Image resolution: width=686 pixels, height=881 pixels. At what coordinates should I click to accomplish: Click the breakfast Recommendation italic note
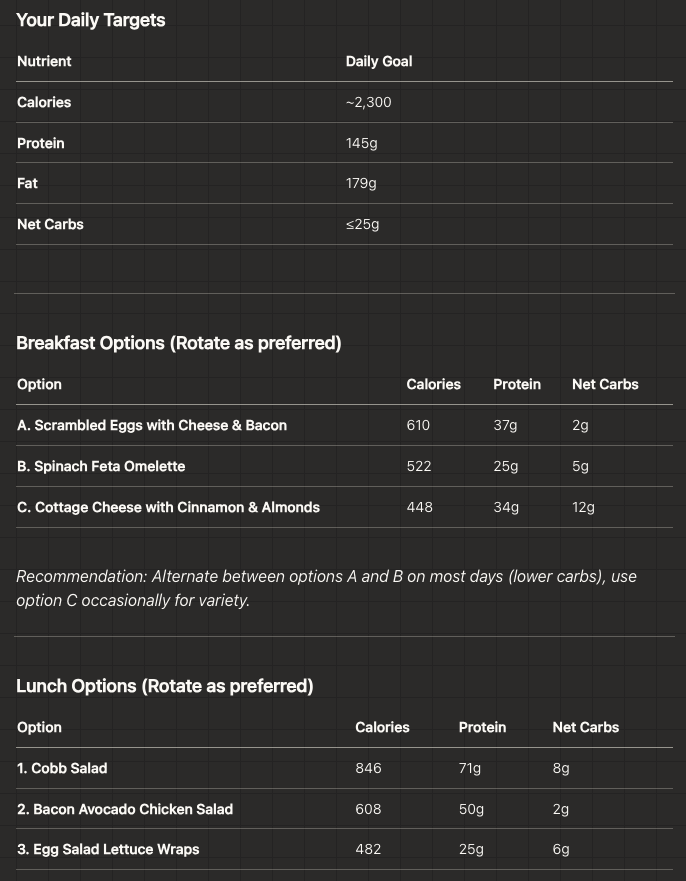[x=326, y=588]
